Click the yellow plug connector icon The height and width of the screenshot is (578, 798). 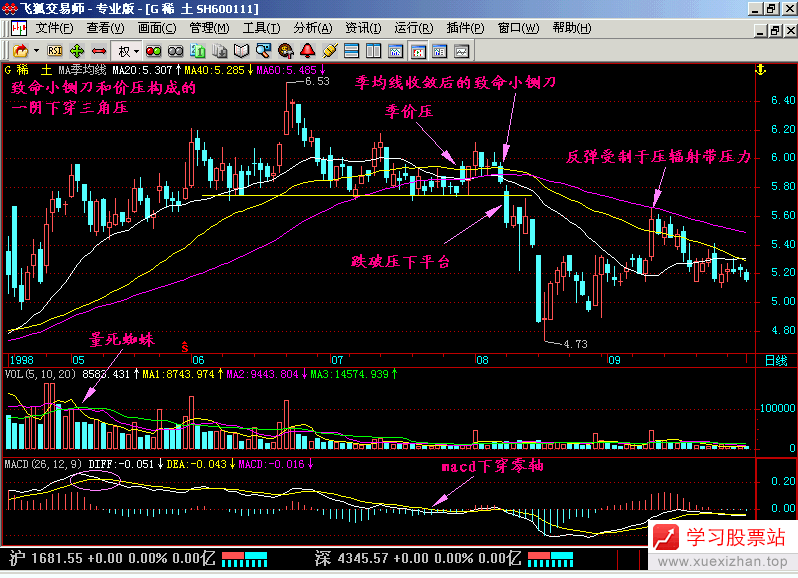[x=330, y=51]
